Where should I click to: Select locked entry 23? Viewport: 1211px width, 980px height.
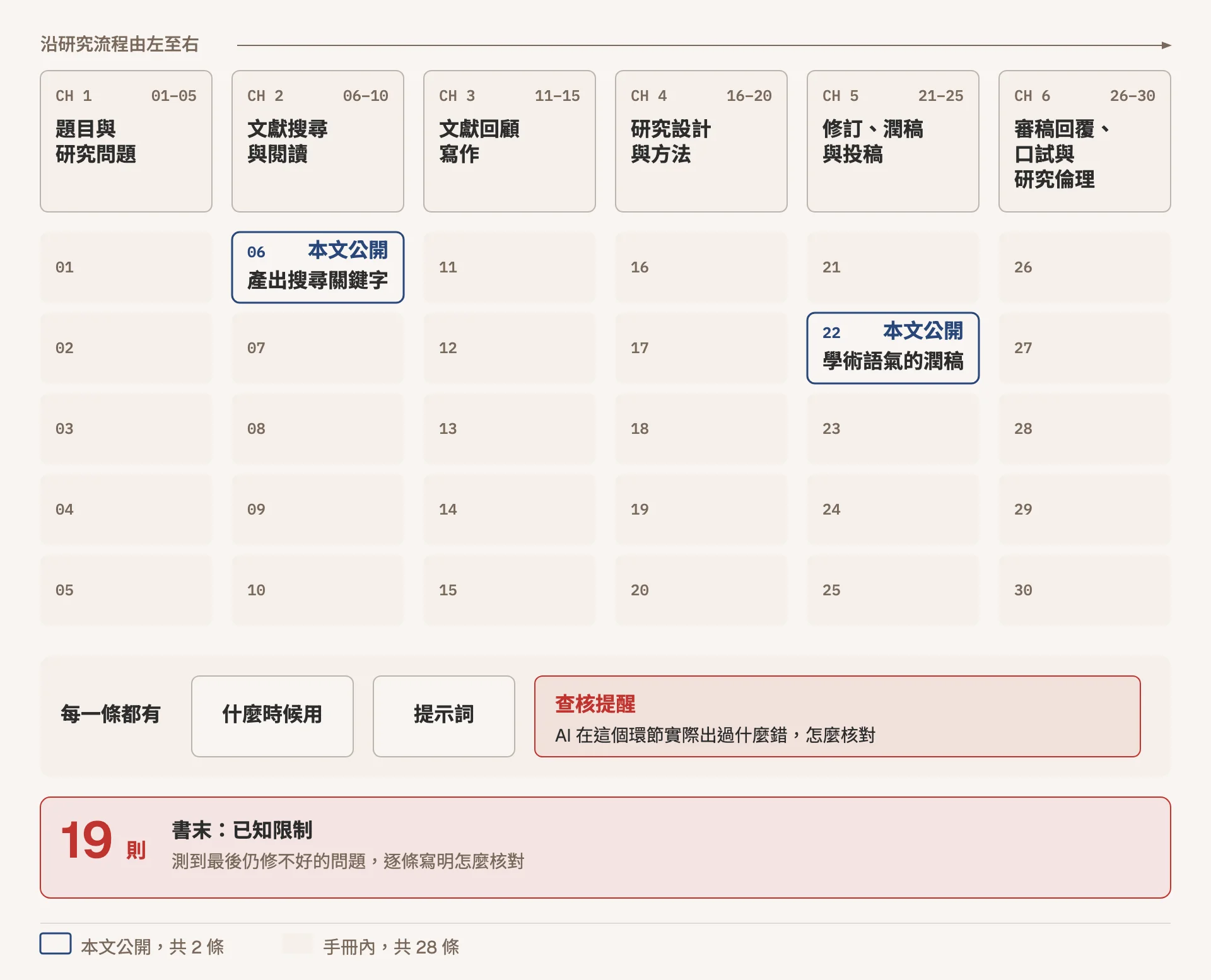tap(893, 429)
